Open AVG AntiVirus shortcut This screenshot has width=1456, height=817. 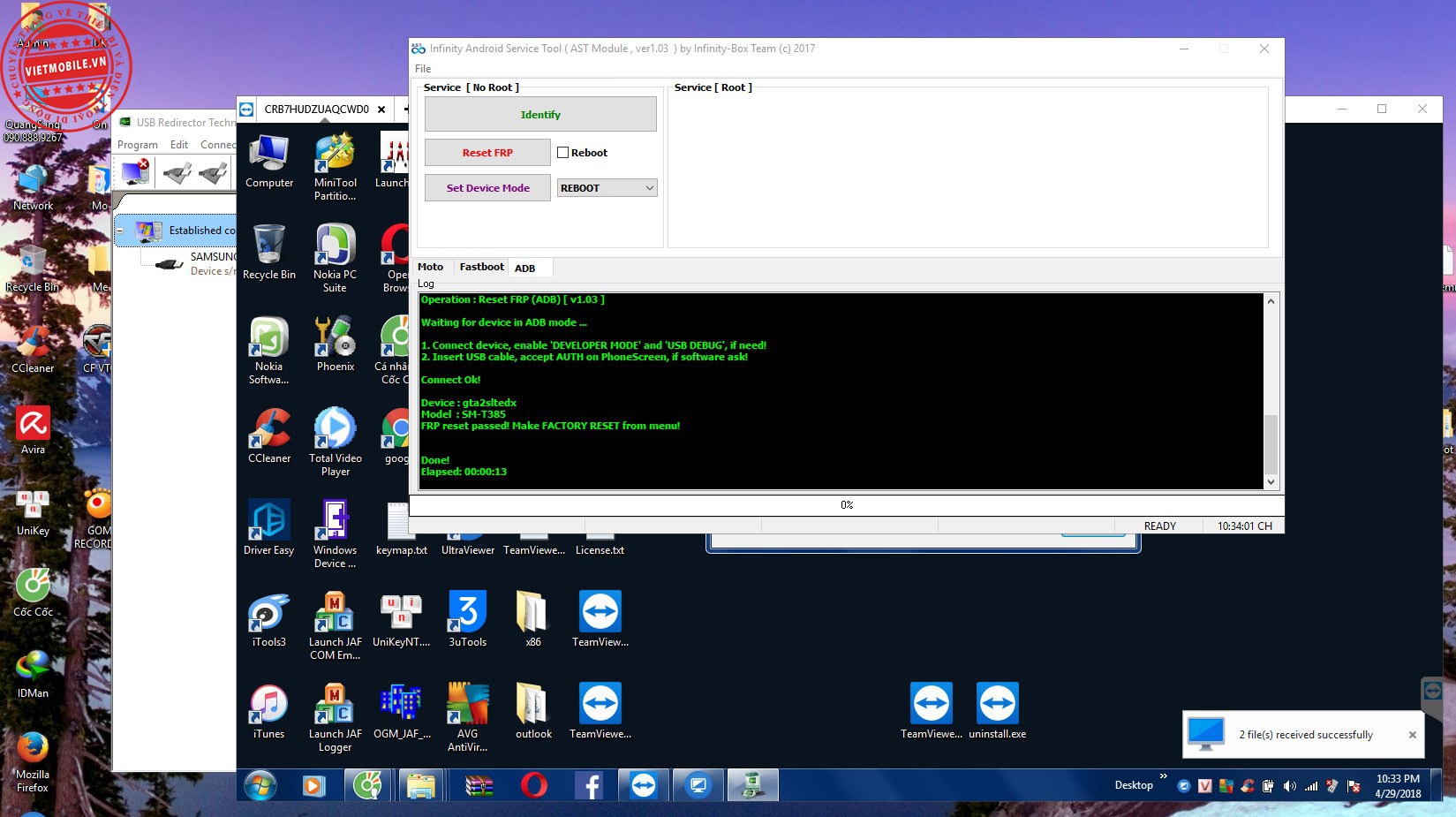(468, 717)
